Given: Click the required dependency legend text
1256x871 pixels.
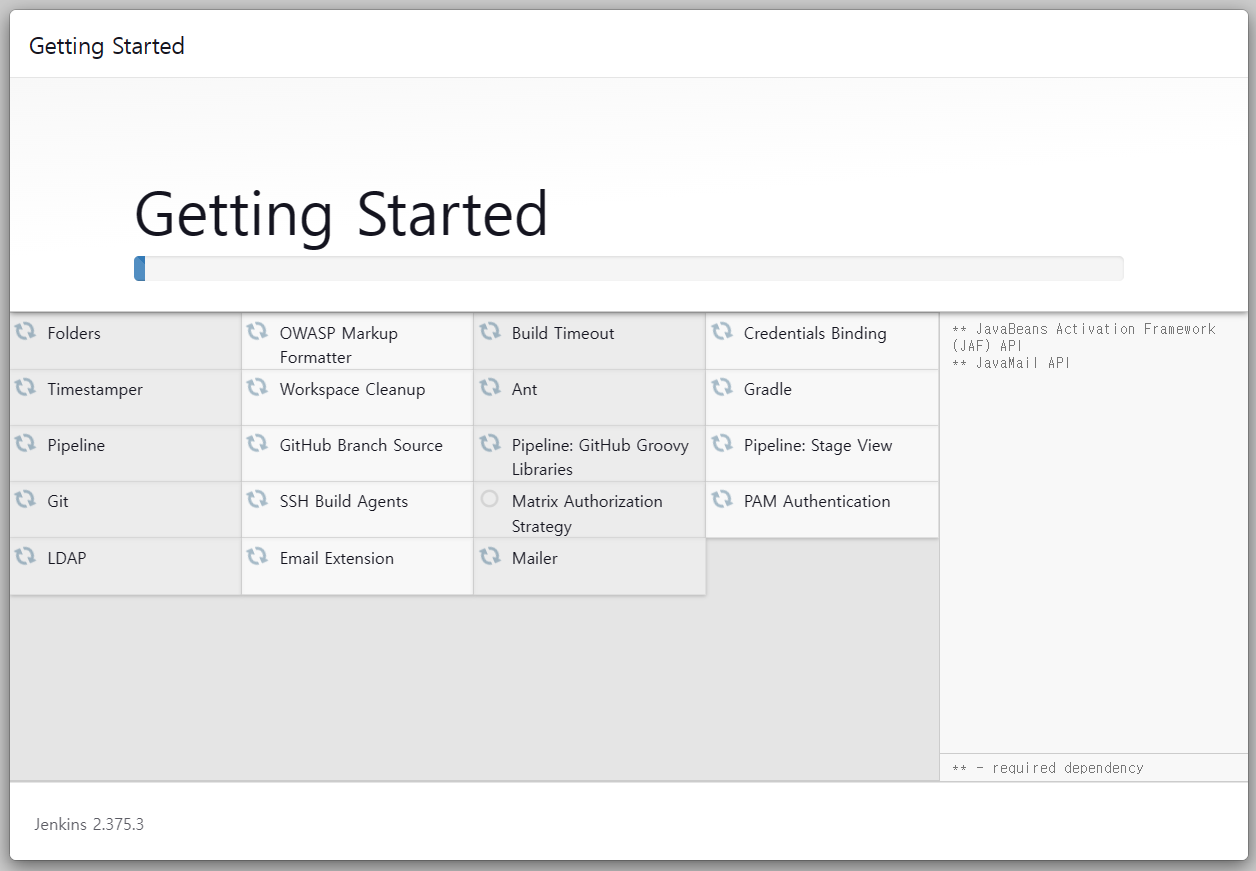Looking at the screenshot, I should 1048,768.
